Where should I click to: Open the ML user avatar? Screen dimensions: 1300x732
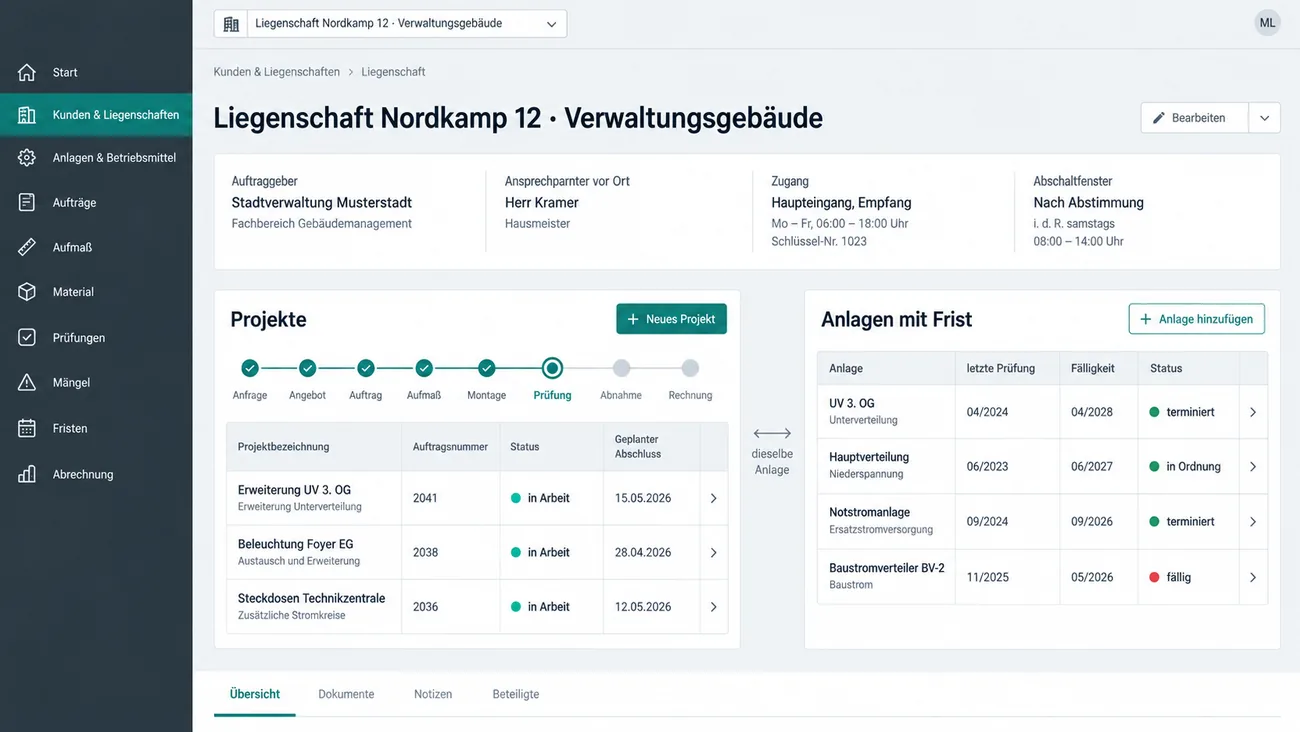coord(1267,23)
